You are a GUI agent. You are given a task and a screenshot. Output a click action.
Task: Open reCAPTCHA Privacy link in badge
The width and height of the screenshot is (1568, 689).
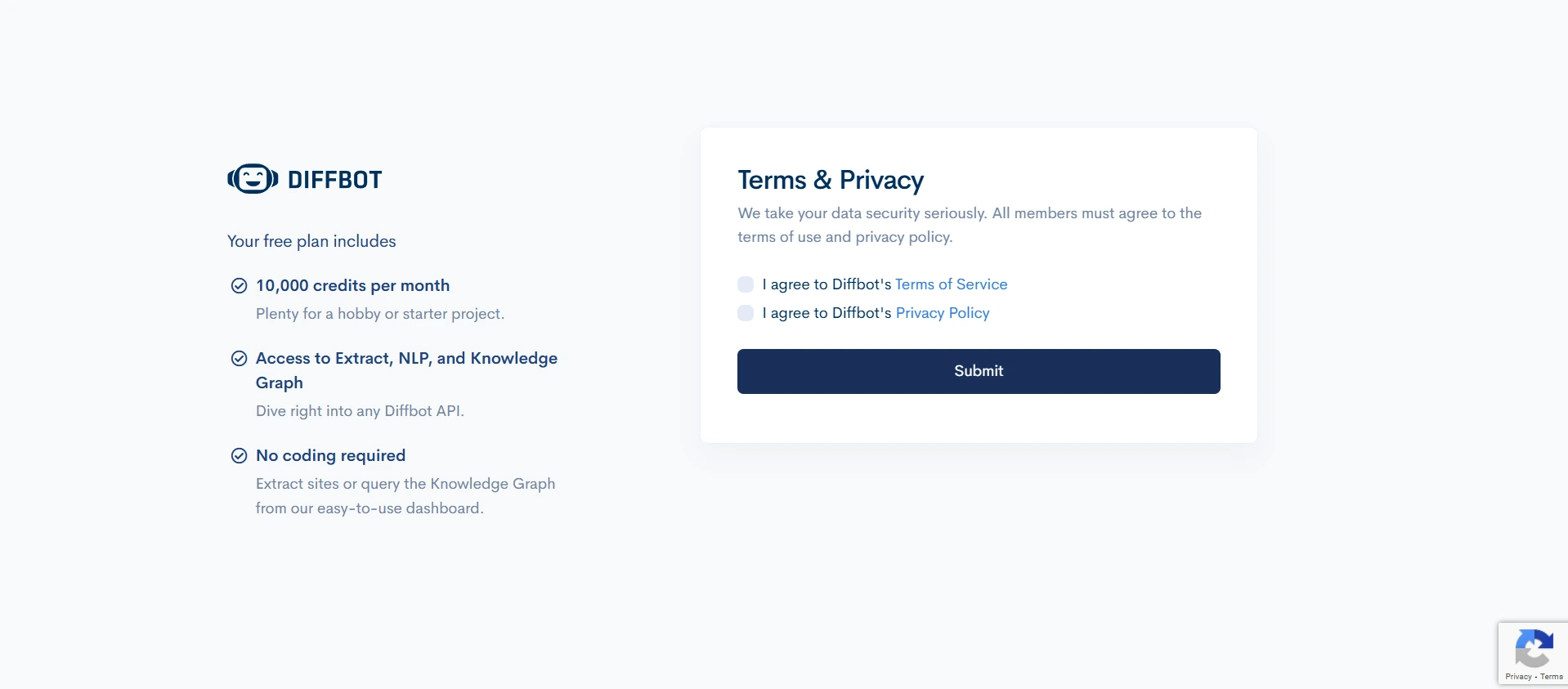click(1518, 677)
